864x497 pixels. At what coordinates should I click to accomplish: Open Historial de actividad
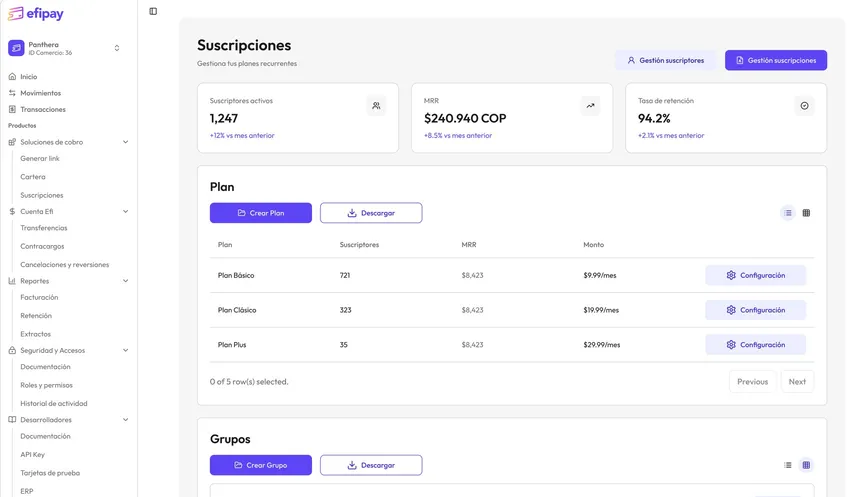53,403
